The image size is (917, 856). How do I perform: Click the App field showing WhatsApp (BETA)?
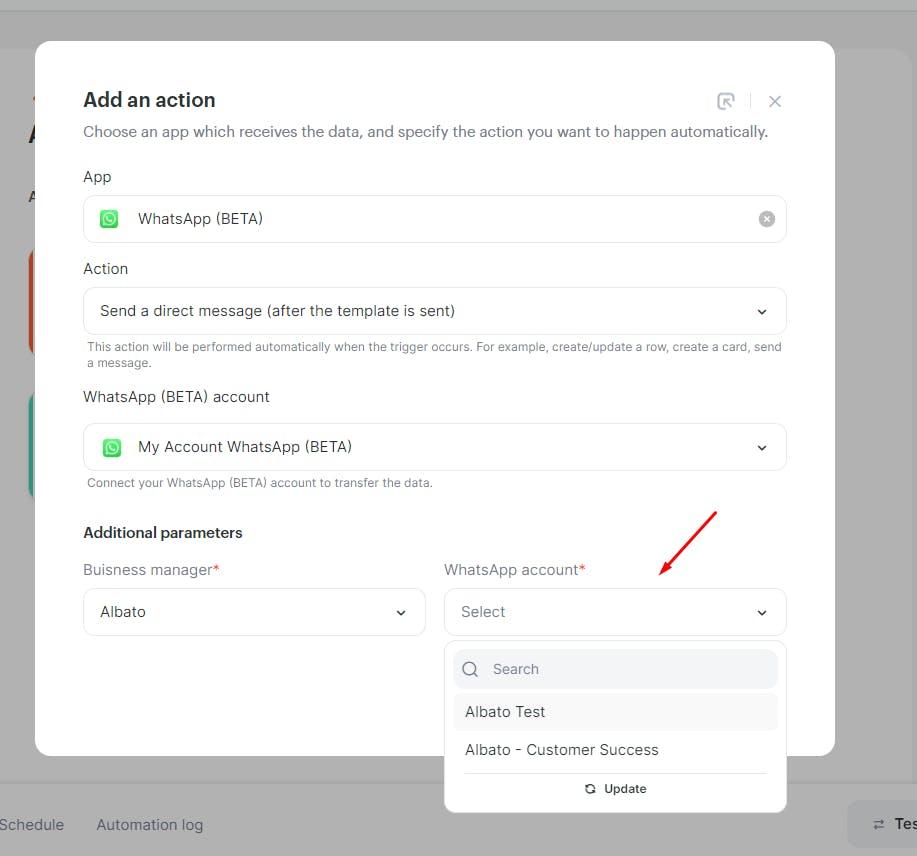[435, 219]
